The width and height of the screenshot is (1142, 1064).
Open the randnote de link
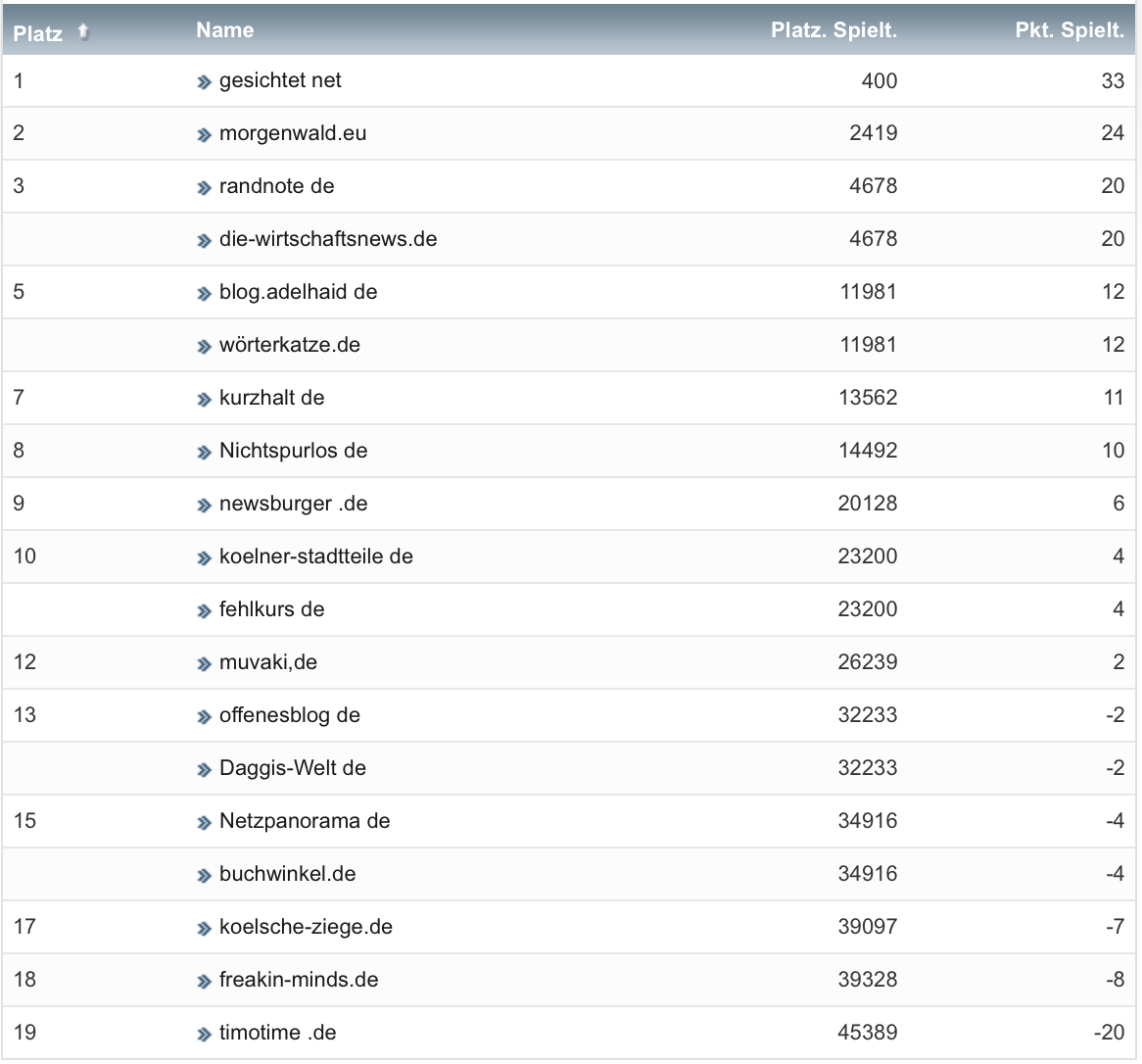tap(277, 186)
